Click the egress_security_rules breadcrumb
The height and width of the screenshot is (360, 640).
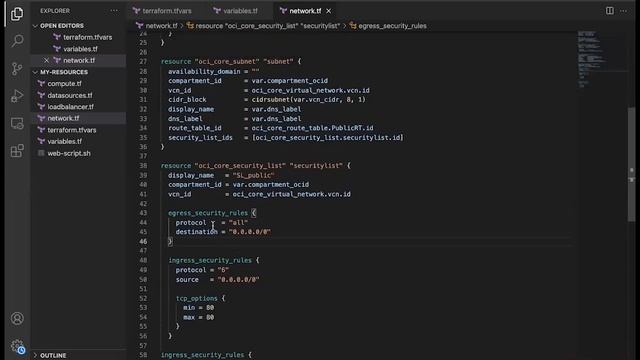tap(392, 26)
